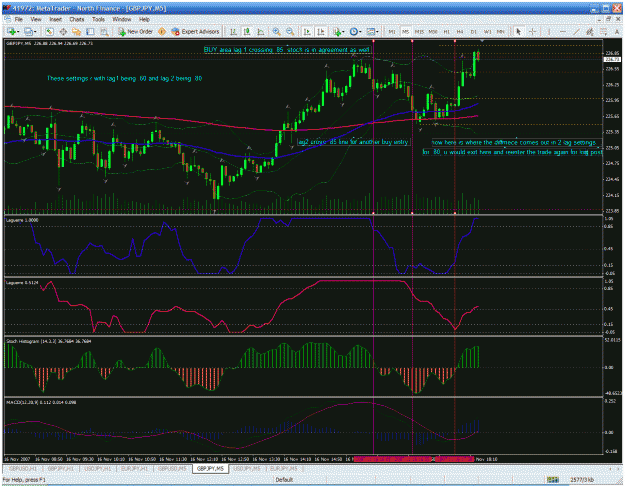Select the M30 timeframe
Screen dimensions: 625x486
(x=433, y=32)
